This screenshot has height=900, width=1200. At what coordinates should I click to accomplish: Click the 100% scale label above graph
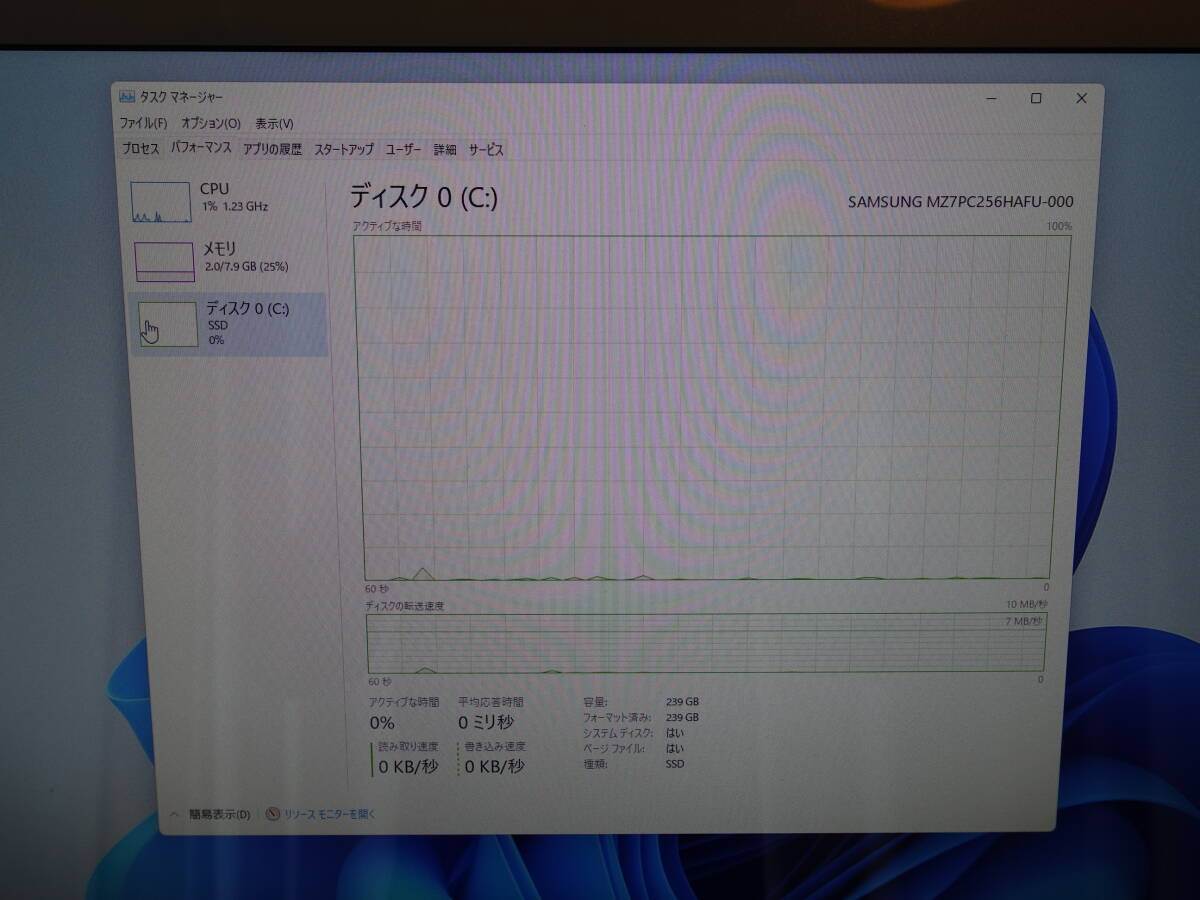pos(1059,227)
